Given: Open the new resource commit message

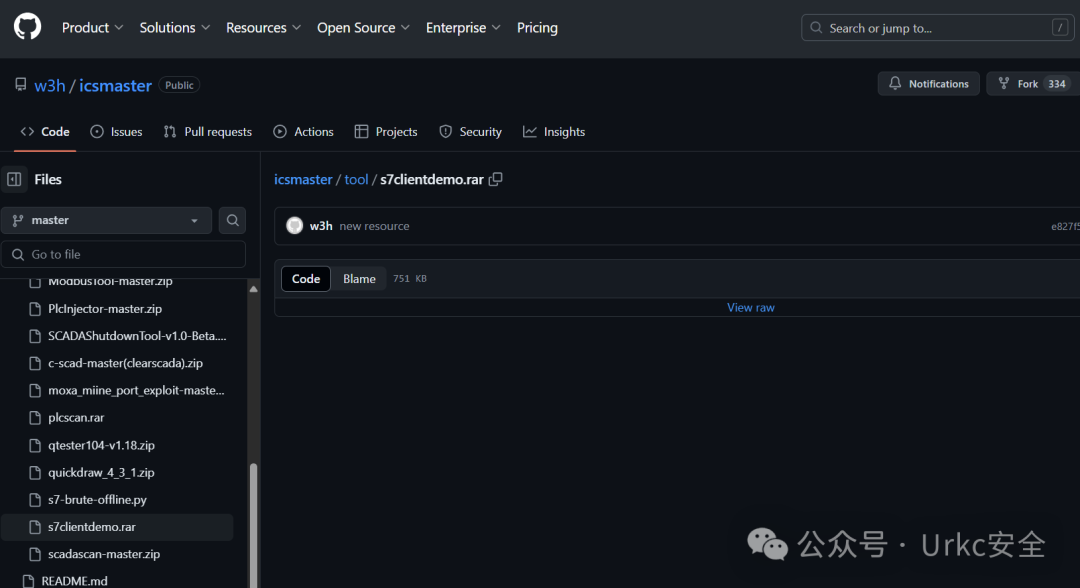Looking at the screenshot, I should 374,226.
